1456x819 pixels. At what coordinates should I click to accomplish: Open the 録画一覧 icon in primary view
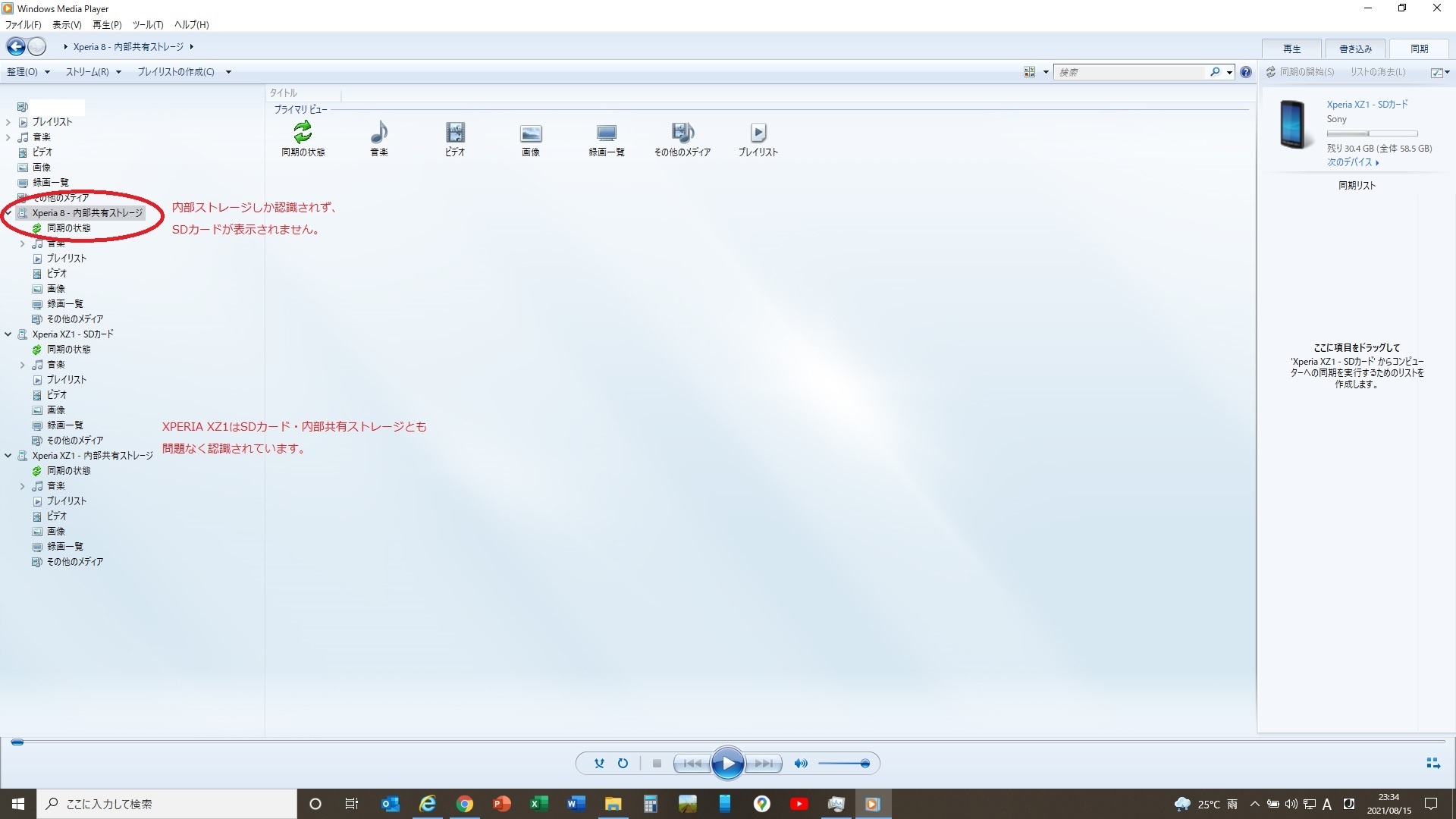607,139
